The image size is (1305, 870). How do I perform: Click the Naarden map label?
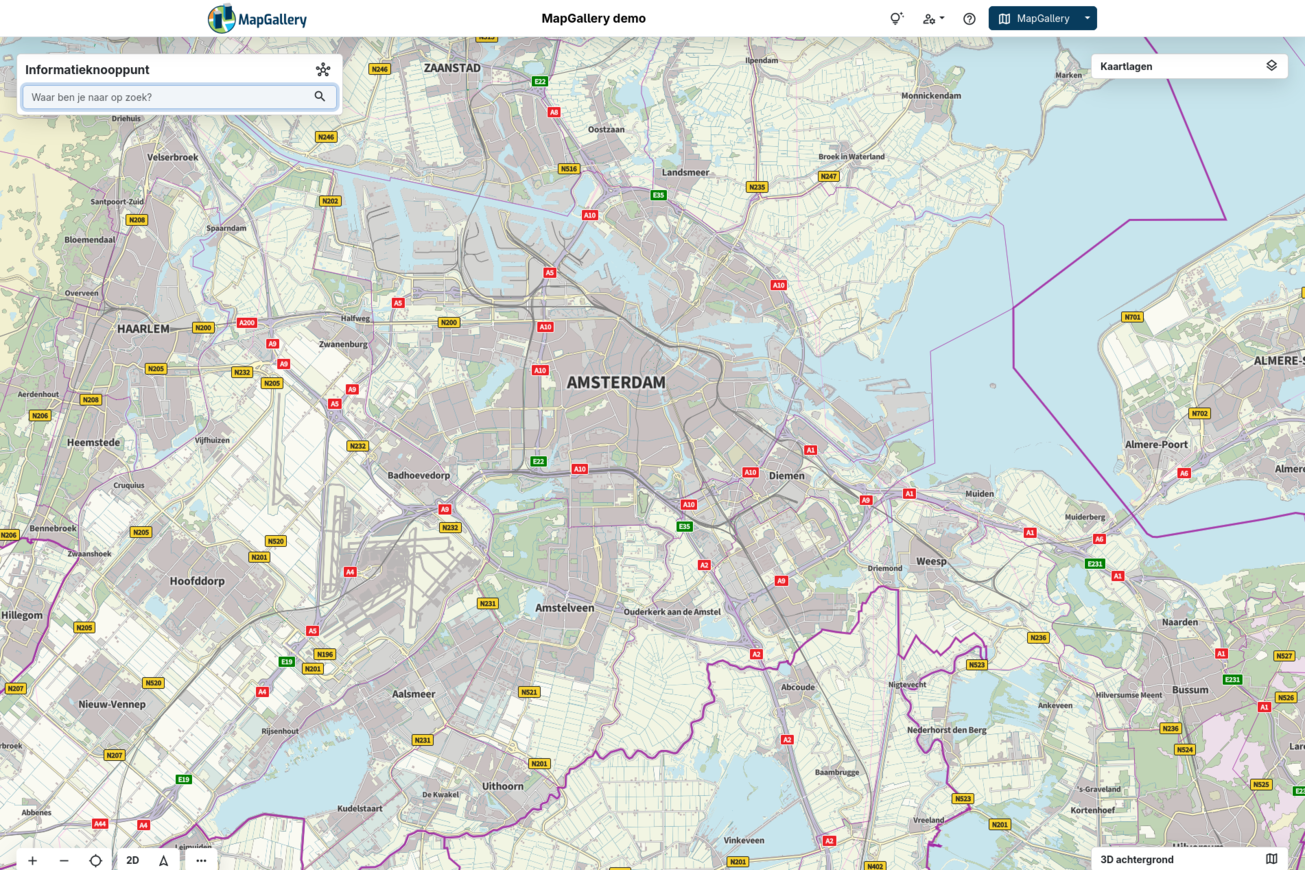1180,622
